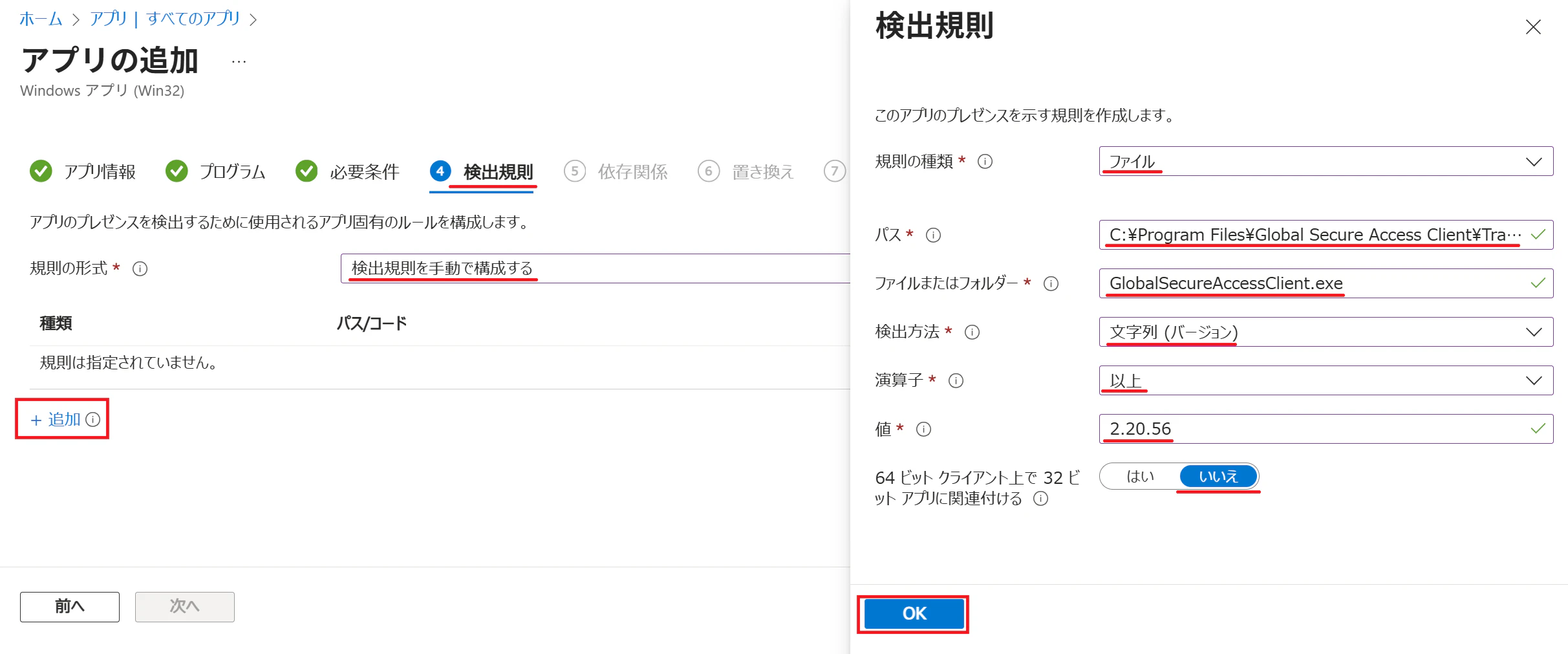Viewport: 1568px width, 654px height.
Task: Click the OK button
Action: click(x=914, y=613)
